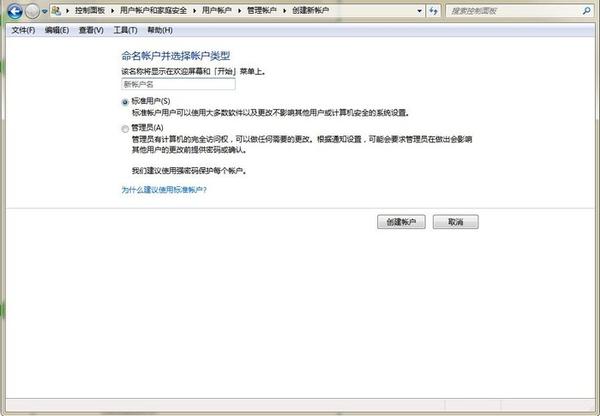
Task: Go to 控制面板 breadcrumb
Action: click(90, 11)
